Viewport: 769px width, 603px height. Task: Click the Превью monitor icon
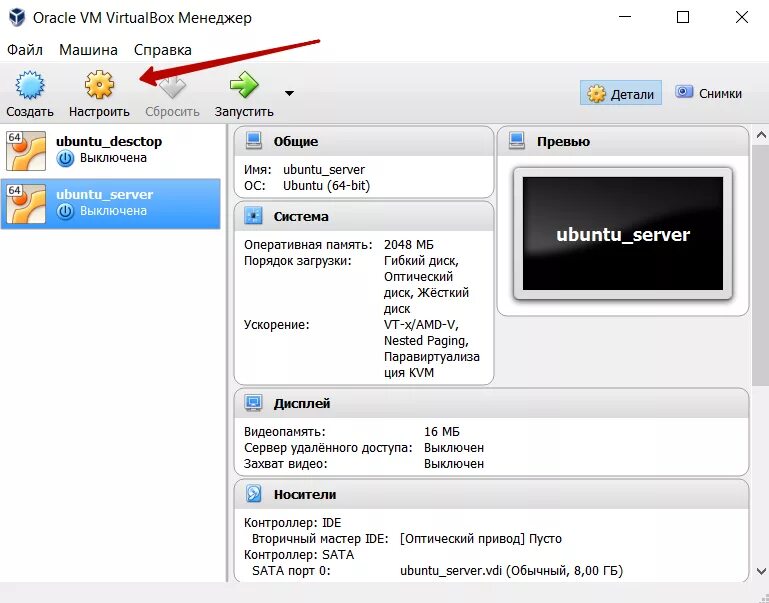coord(517,141)
